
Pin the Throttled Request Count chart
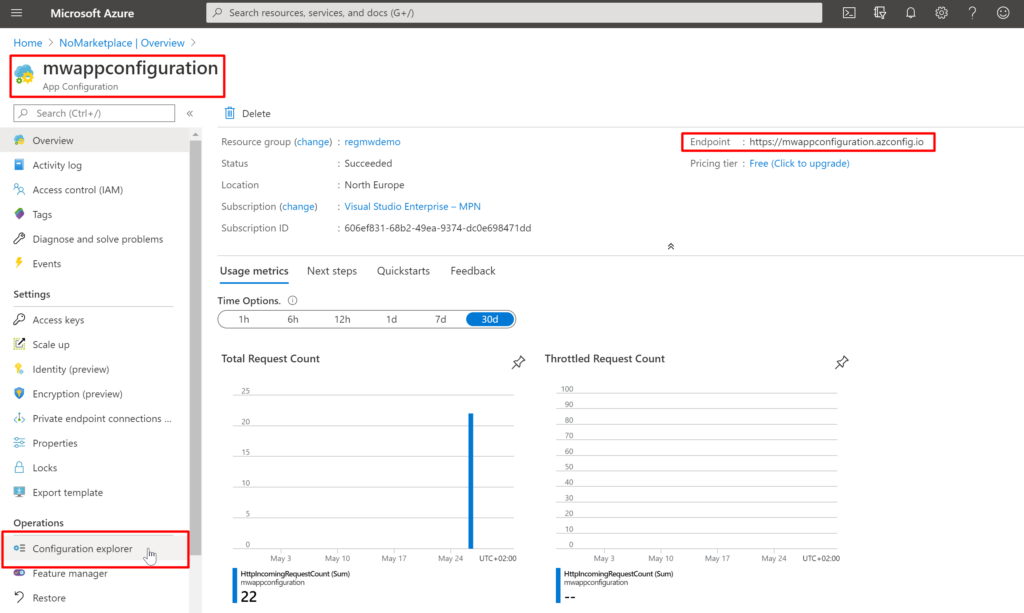tap(841, 362)
